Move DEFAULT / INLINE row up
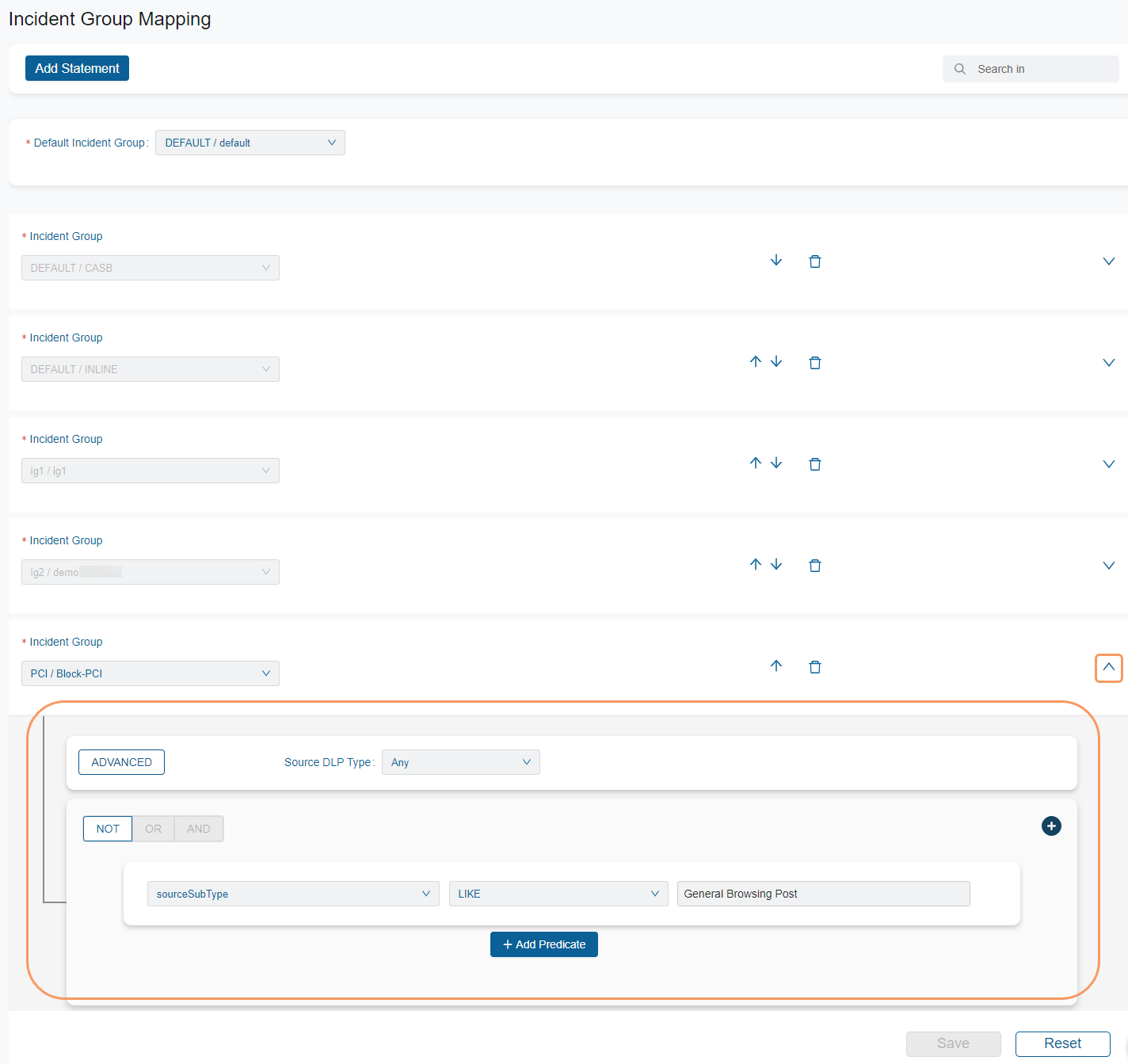Image resolution: width=1128 pixels, height=1064 pixels. (756, 362)
